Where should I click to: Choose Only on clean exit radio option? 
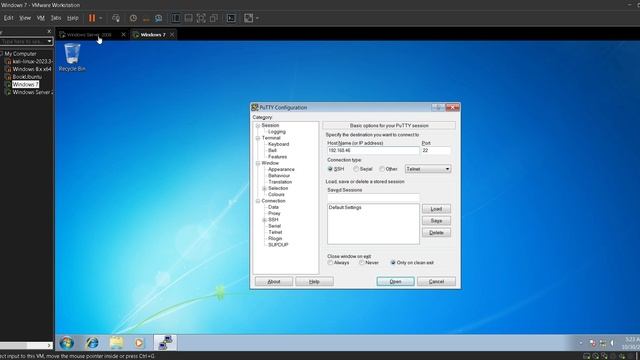[x=393, y=263]
